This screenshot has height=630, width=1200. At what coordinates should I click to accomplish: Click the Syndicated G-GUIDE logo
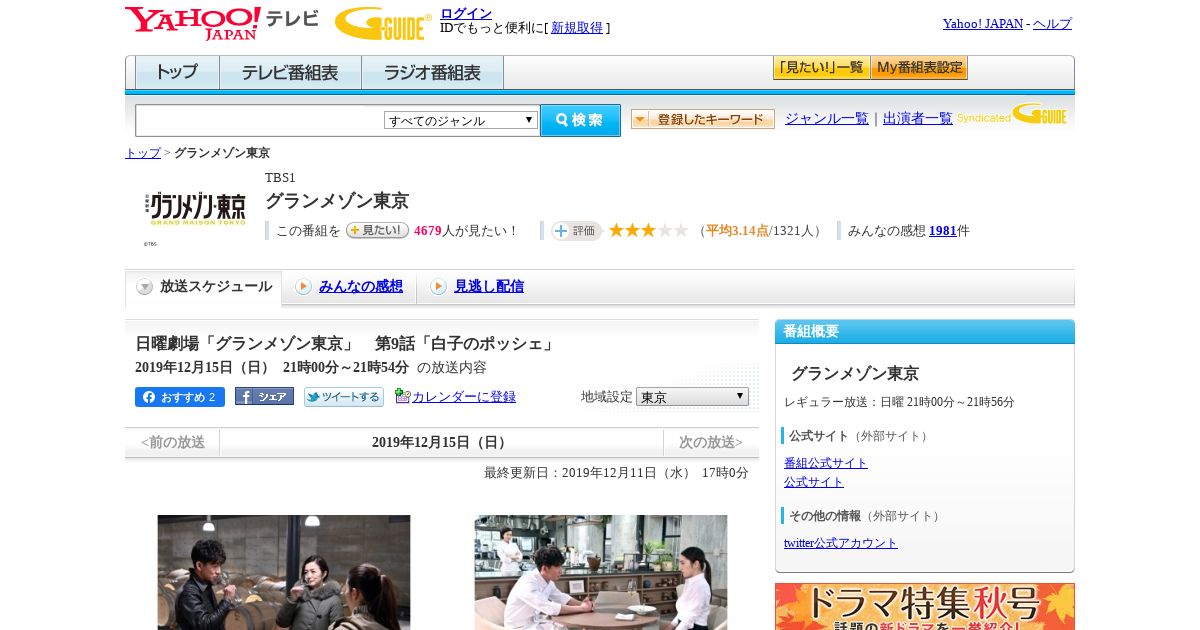click(x=1012, y=114)
